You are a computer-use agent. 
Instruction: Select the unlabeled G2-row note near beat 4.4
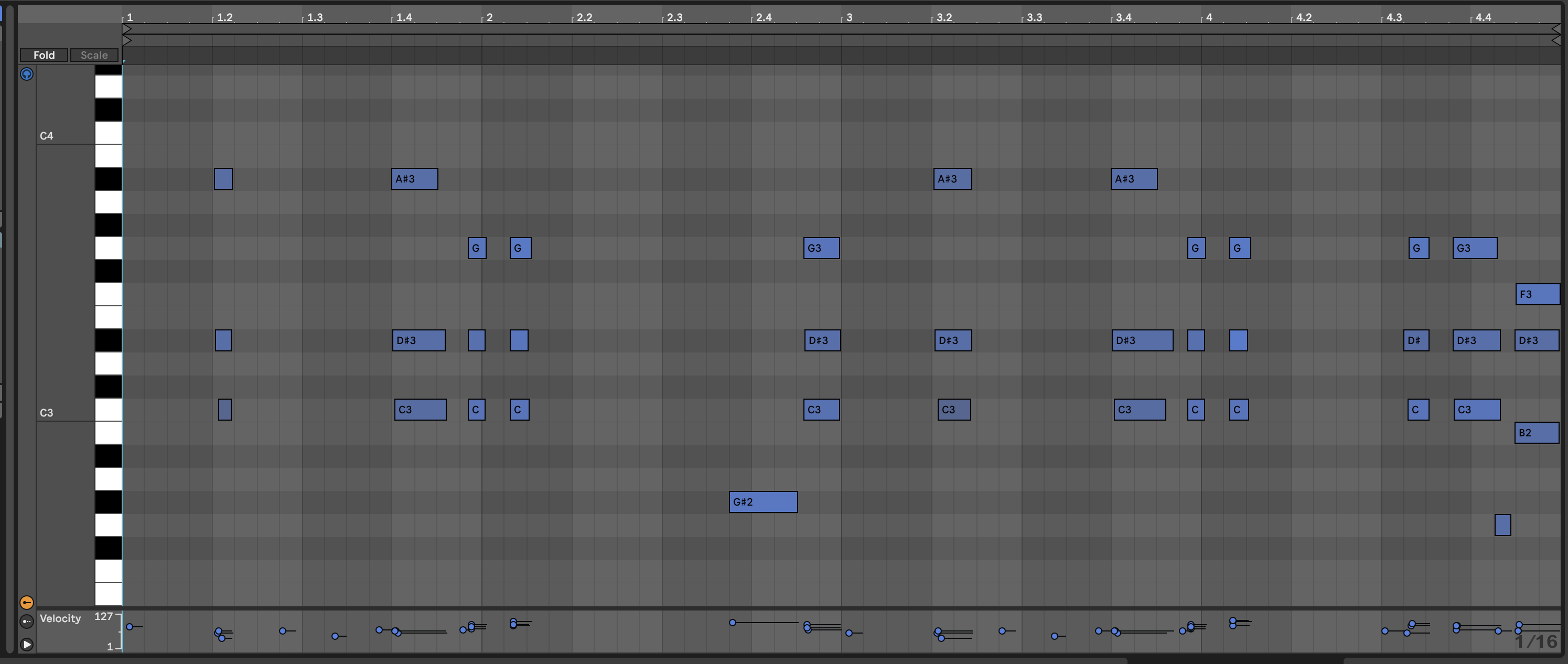coord(1503,525)
